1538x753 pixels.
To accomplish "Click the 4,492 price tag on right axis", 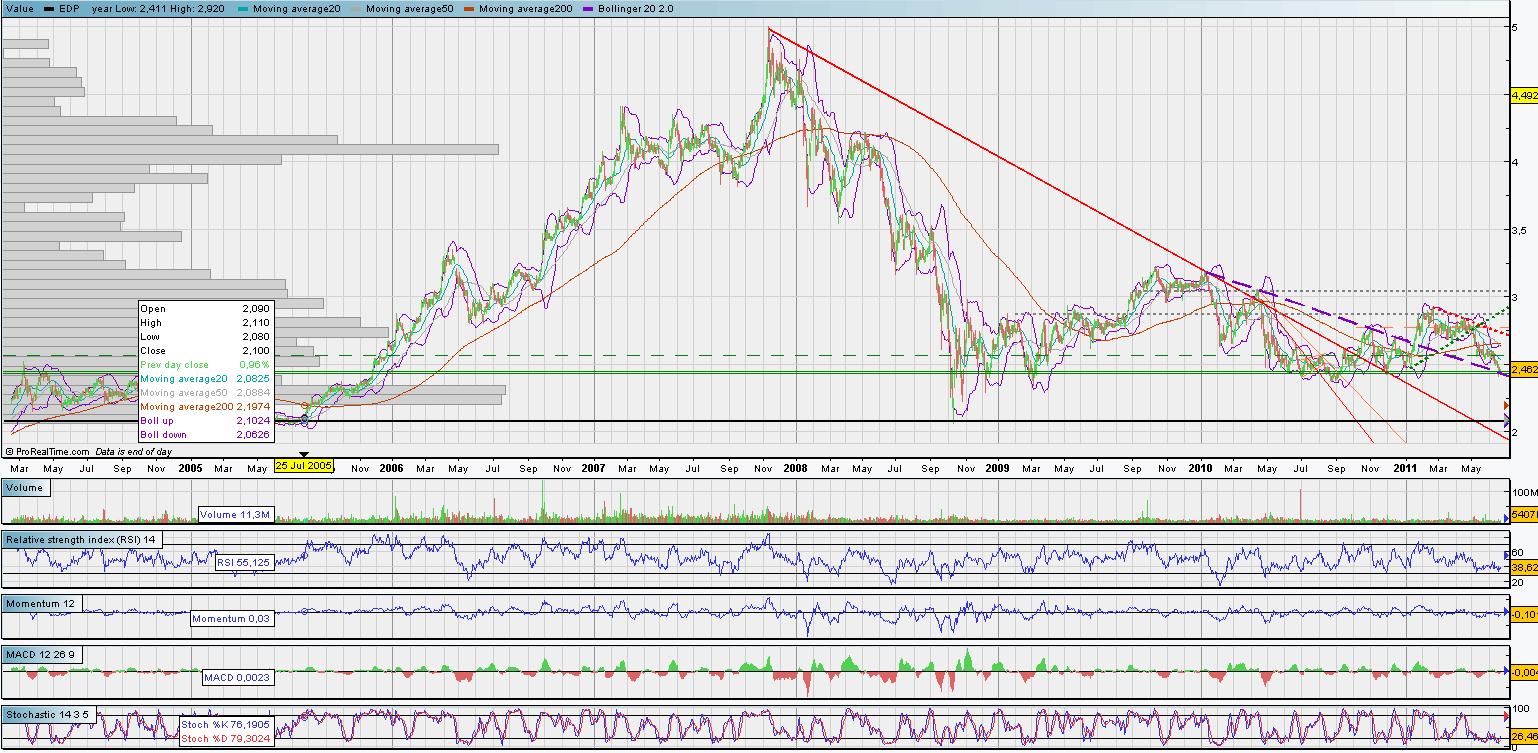I will pyautogui.click(x=1524, y=96).
